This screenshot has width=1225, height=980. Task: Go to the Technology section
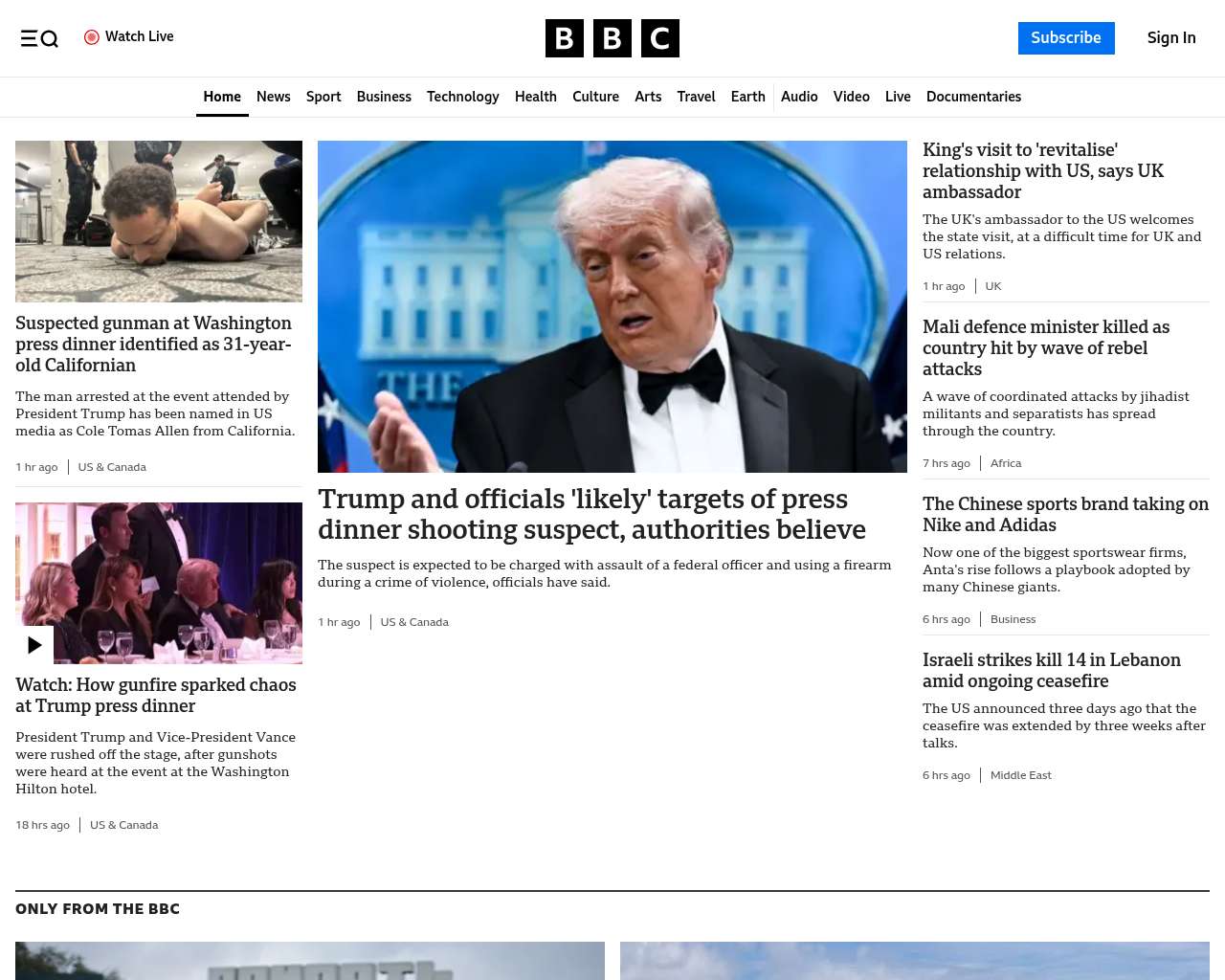coord(462,97)
